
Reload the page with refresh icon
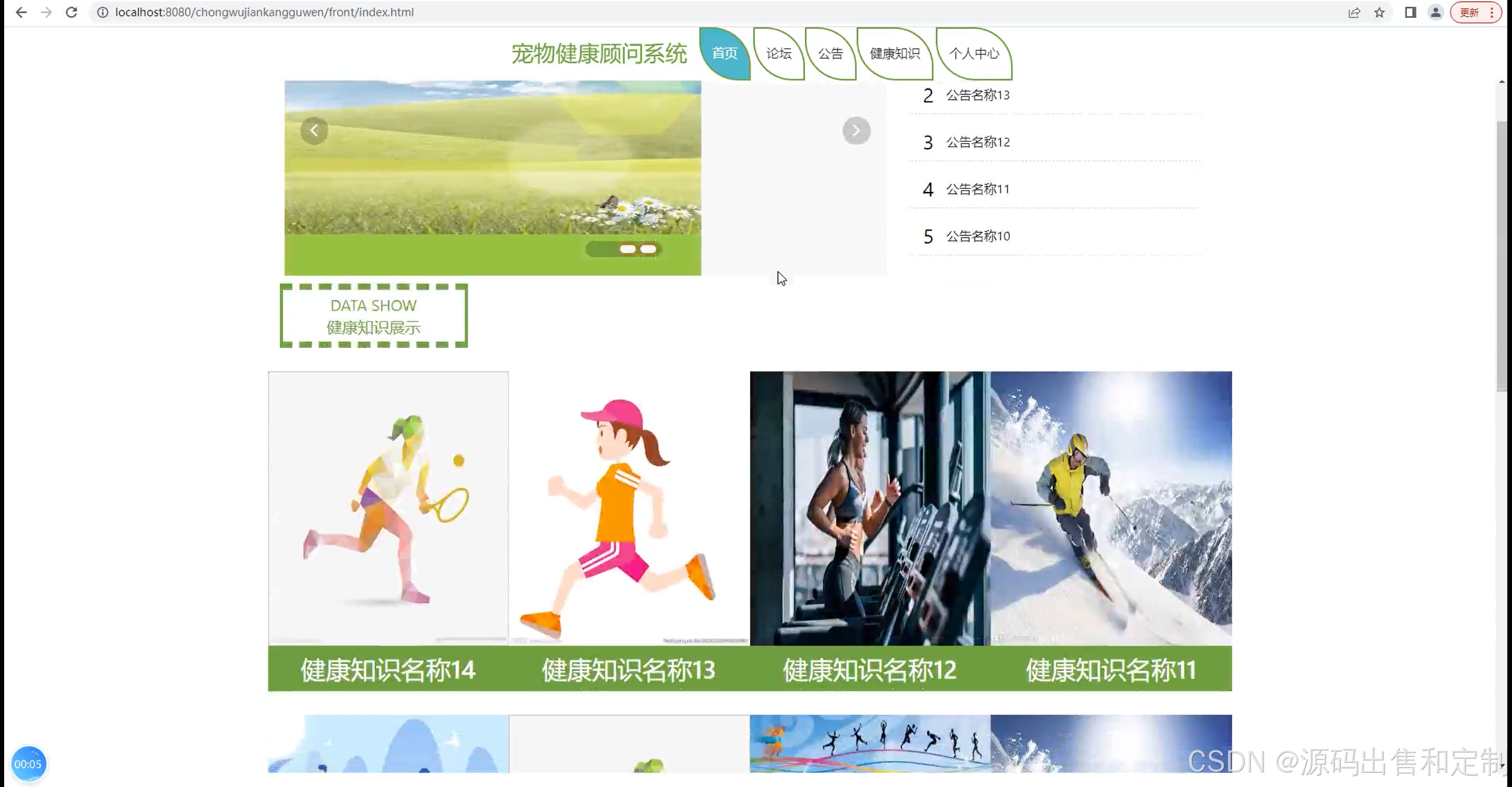(x=71, y=12)
